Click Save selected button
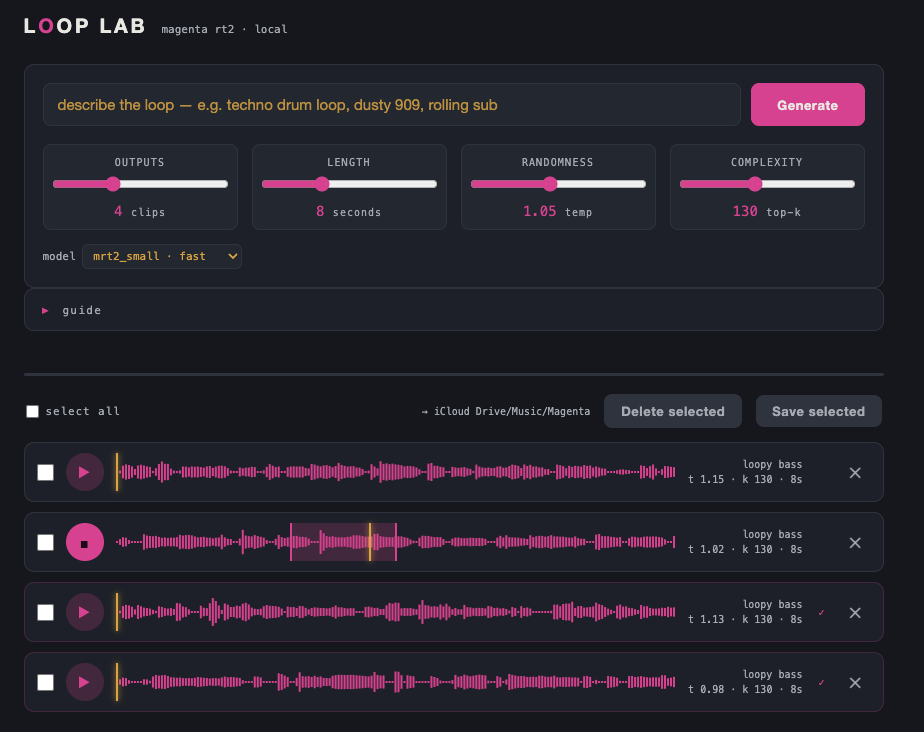924x732 pixels. pyautogui.click(x=819, y=411)
